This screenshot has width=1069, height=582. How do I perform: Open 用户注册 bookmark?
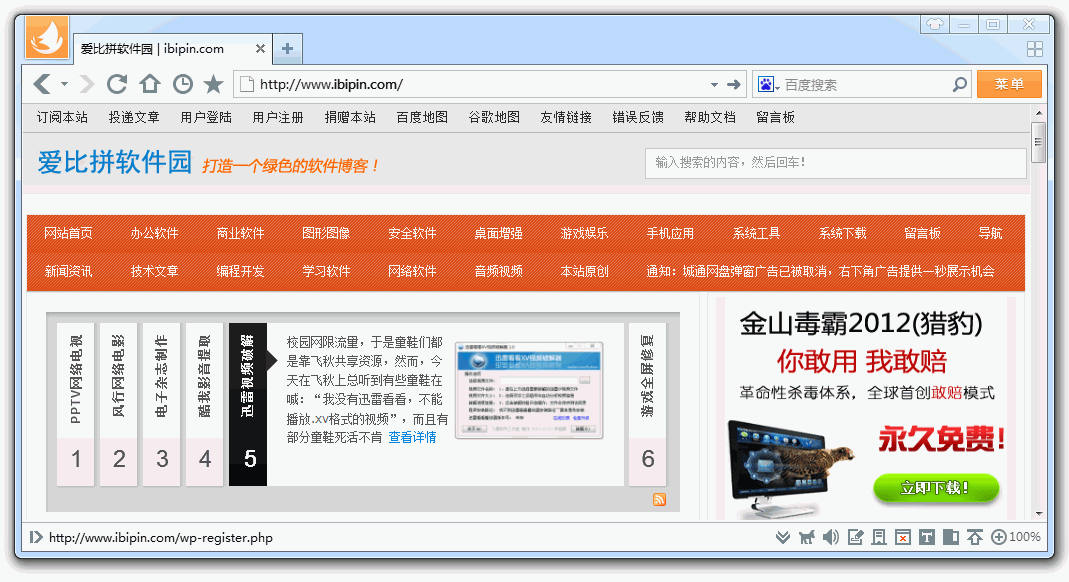click(x=277, y=117)
